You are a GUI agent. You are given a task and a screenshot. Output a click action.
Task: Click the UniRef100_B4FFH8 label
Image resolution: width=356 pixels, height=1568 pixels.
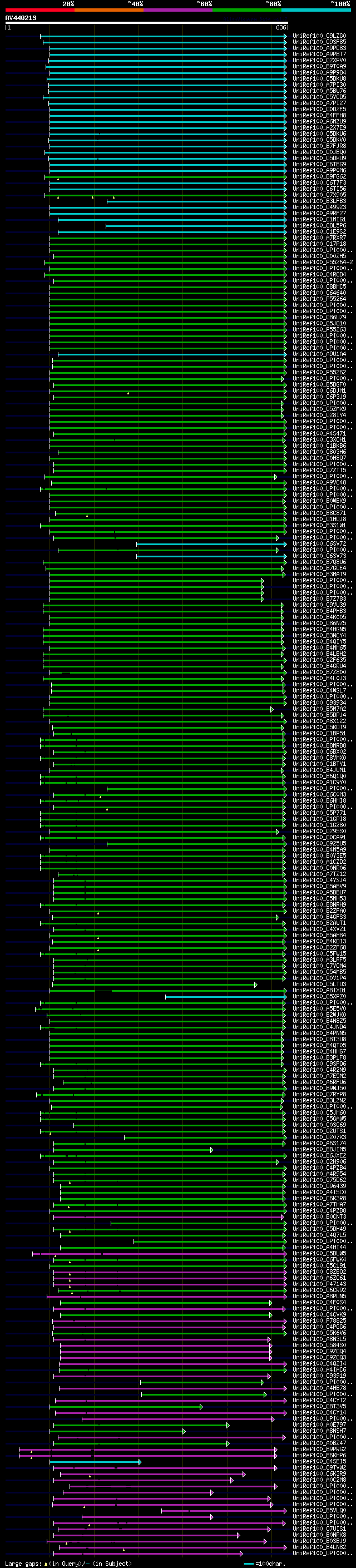[319, 115]
